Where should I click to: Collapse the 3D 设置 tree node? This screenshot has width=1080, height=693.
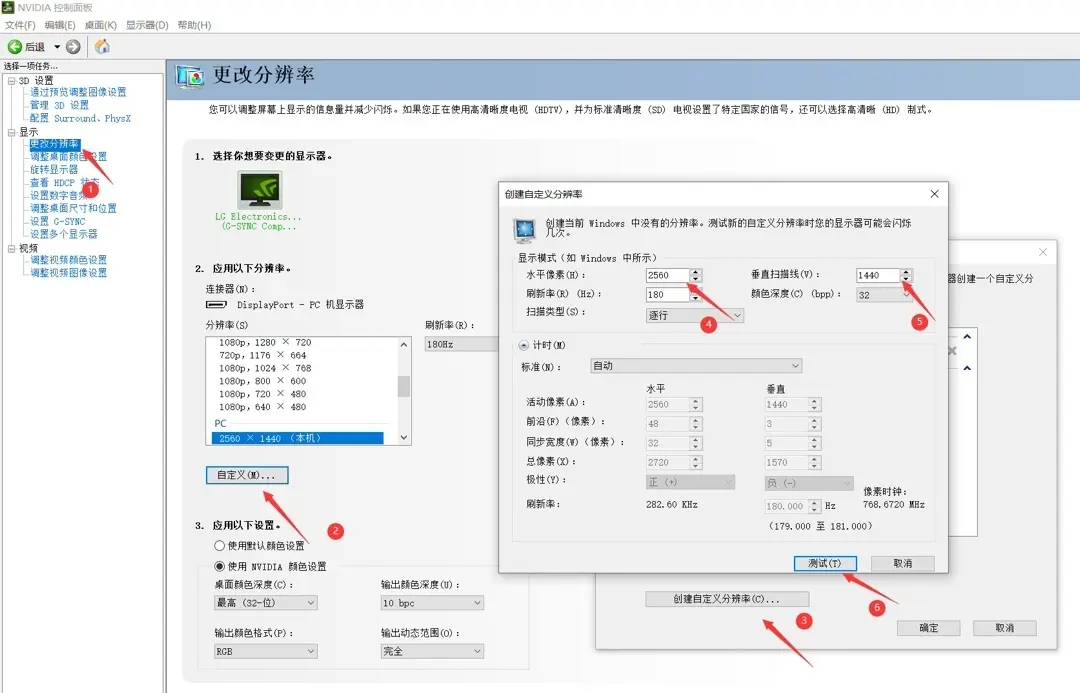pos(12,81)
